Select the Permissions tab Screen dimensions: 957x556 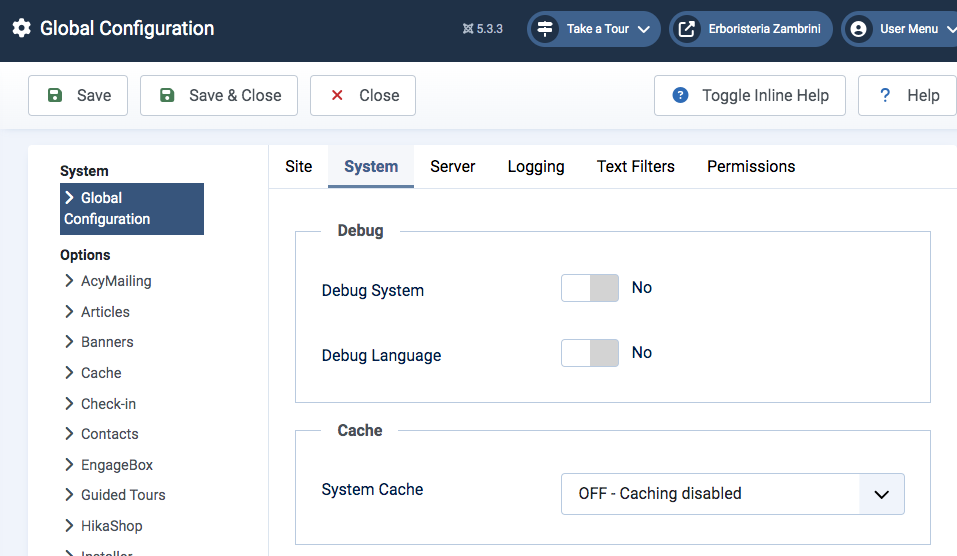coord(751,167)
